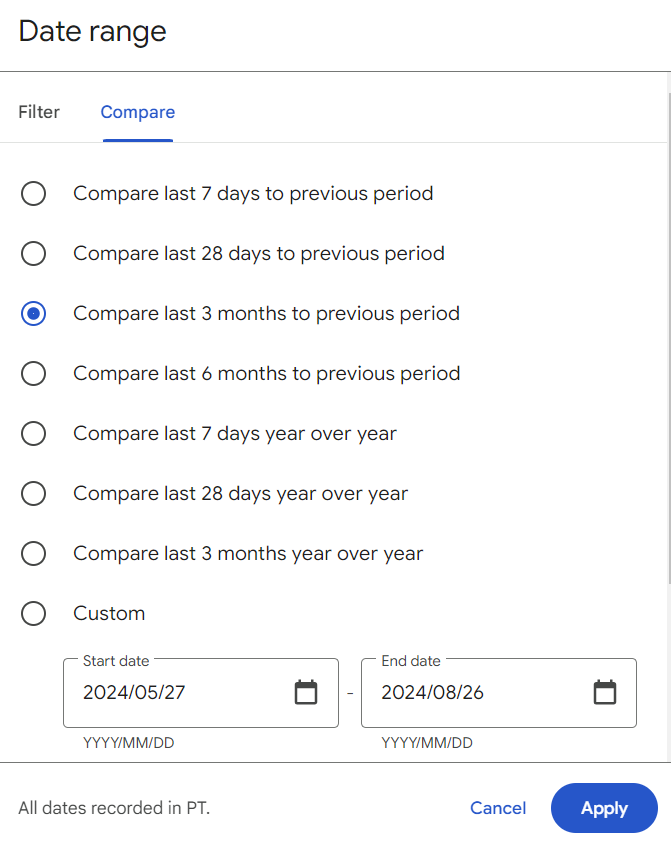671x851 pixels.
Task: Click the Apply button
Action: pyautogui.click(x=604, y=808)
